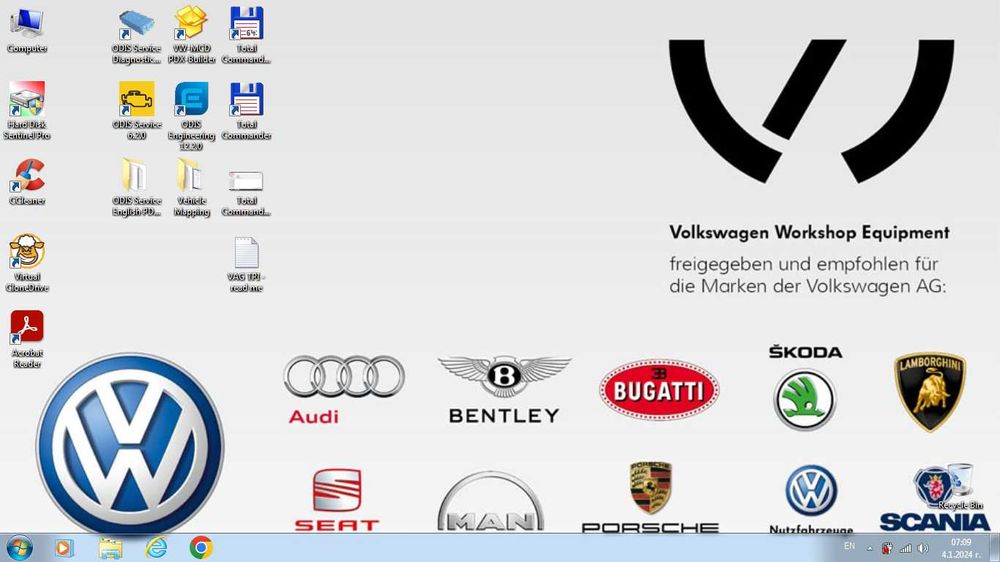
Task: Launch Internet Explorer from taskbar
Action: (x=156, y=548)
